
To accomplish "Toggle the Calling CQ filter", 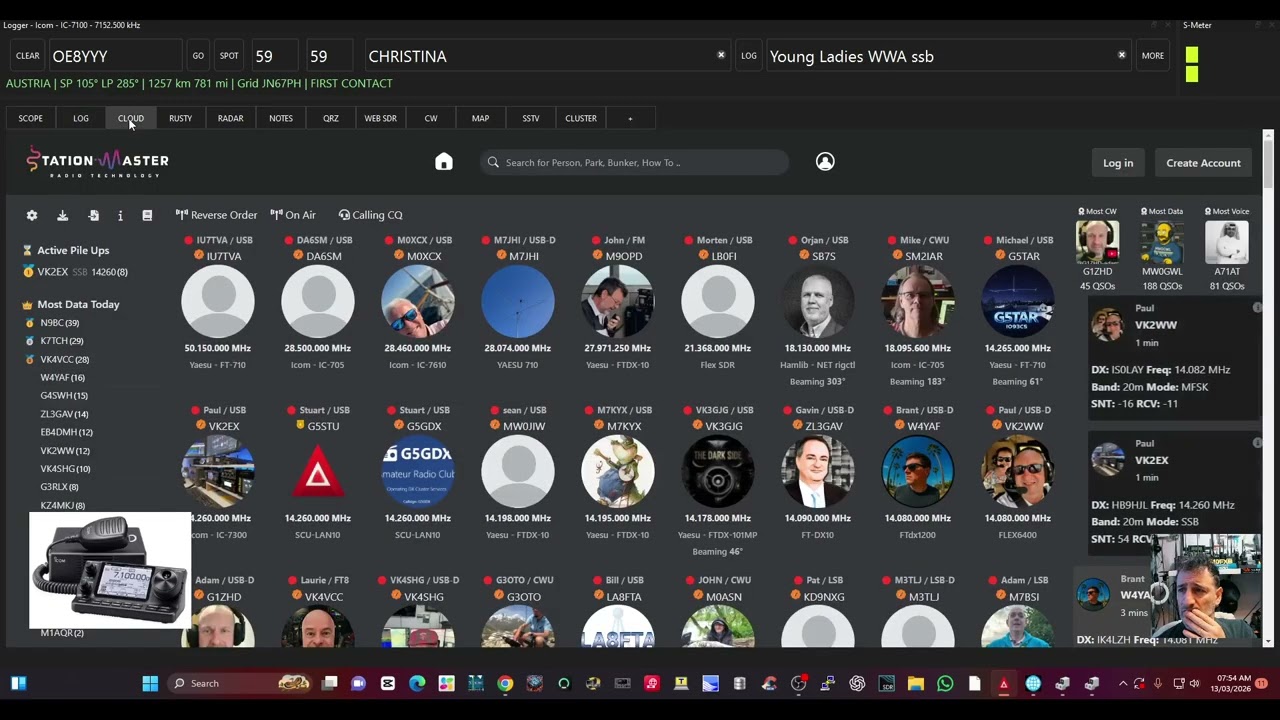I will pos(370,215).
